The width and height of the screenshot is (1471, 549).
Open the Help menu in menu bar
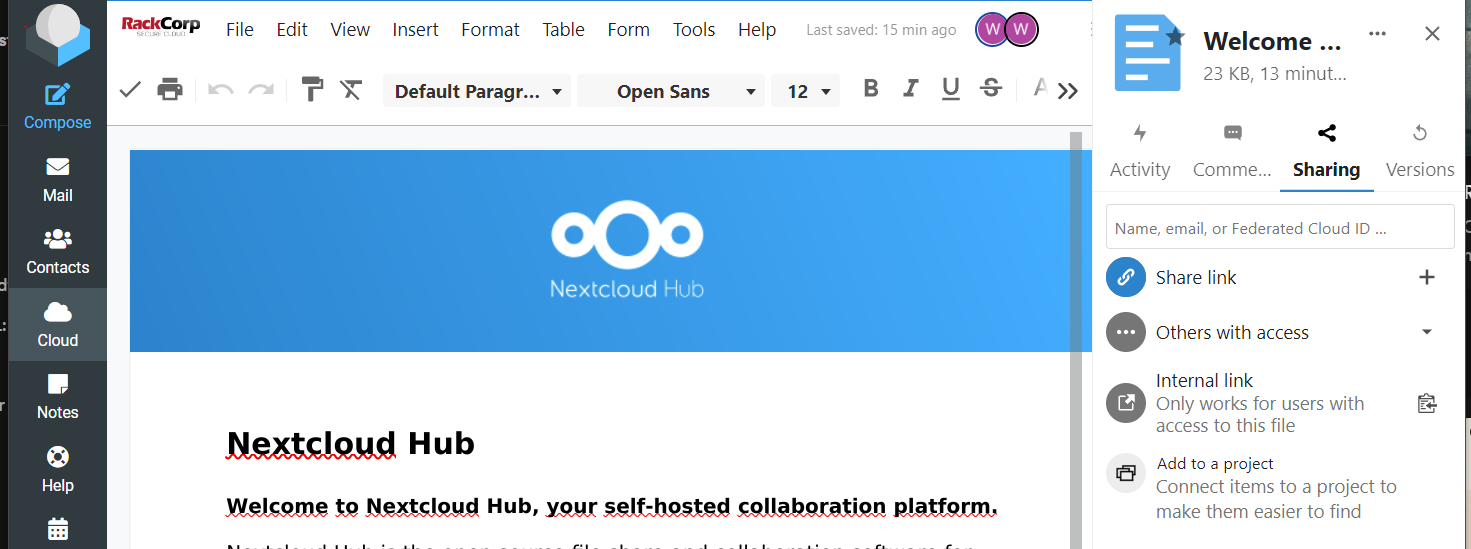click(757, 30)
